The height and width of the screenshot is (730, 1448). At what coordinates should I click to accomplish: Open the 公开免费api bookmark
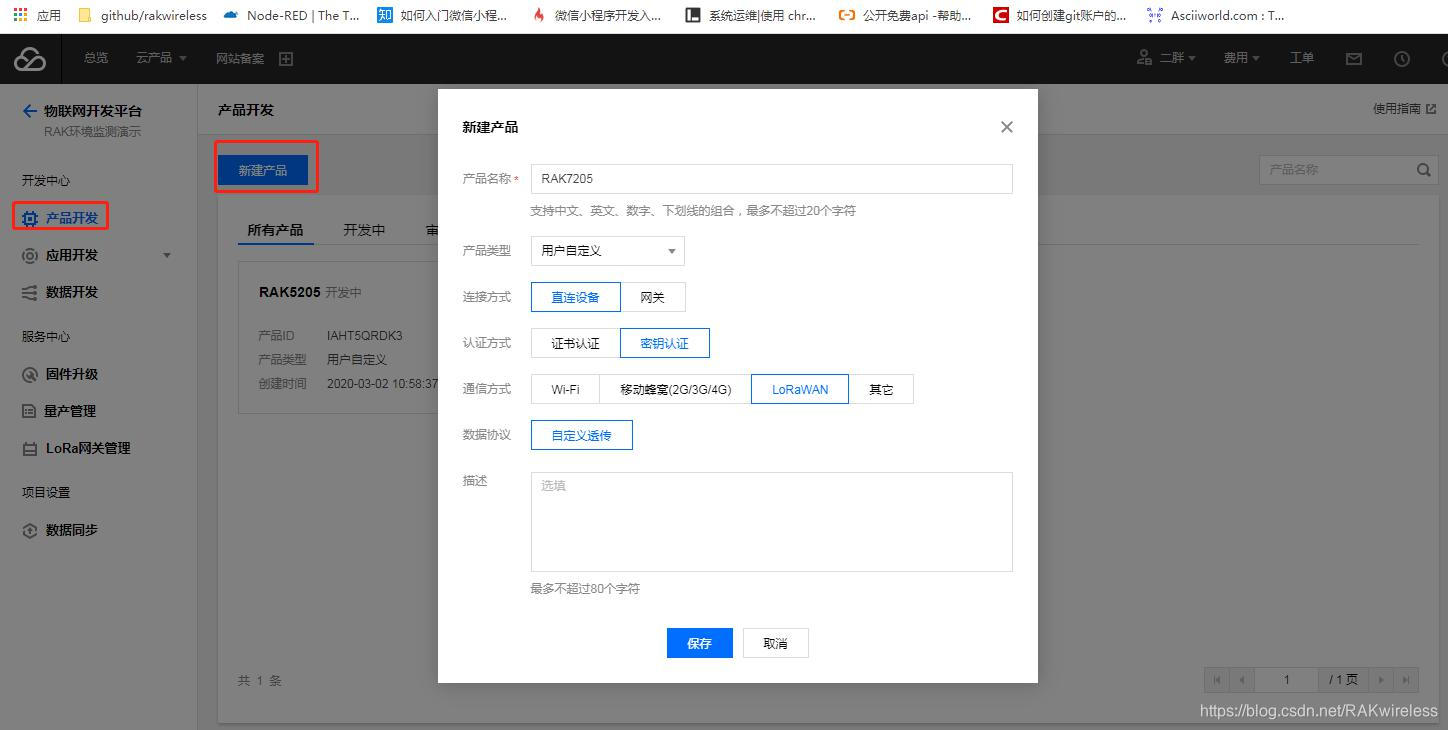pyautogui.click(x=905, y=15)
